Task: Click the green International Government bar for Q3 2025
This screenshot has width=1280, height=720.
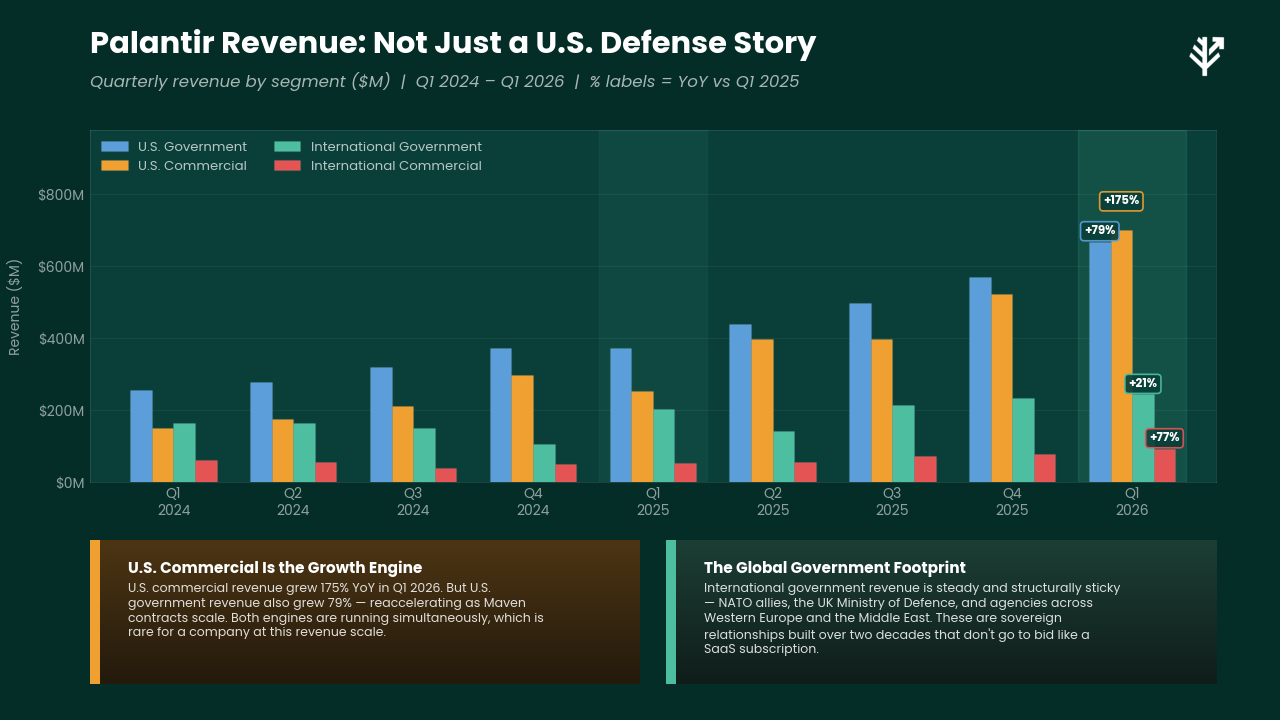Action: (903, 444)
